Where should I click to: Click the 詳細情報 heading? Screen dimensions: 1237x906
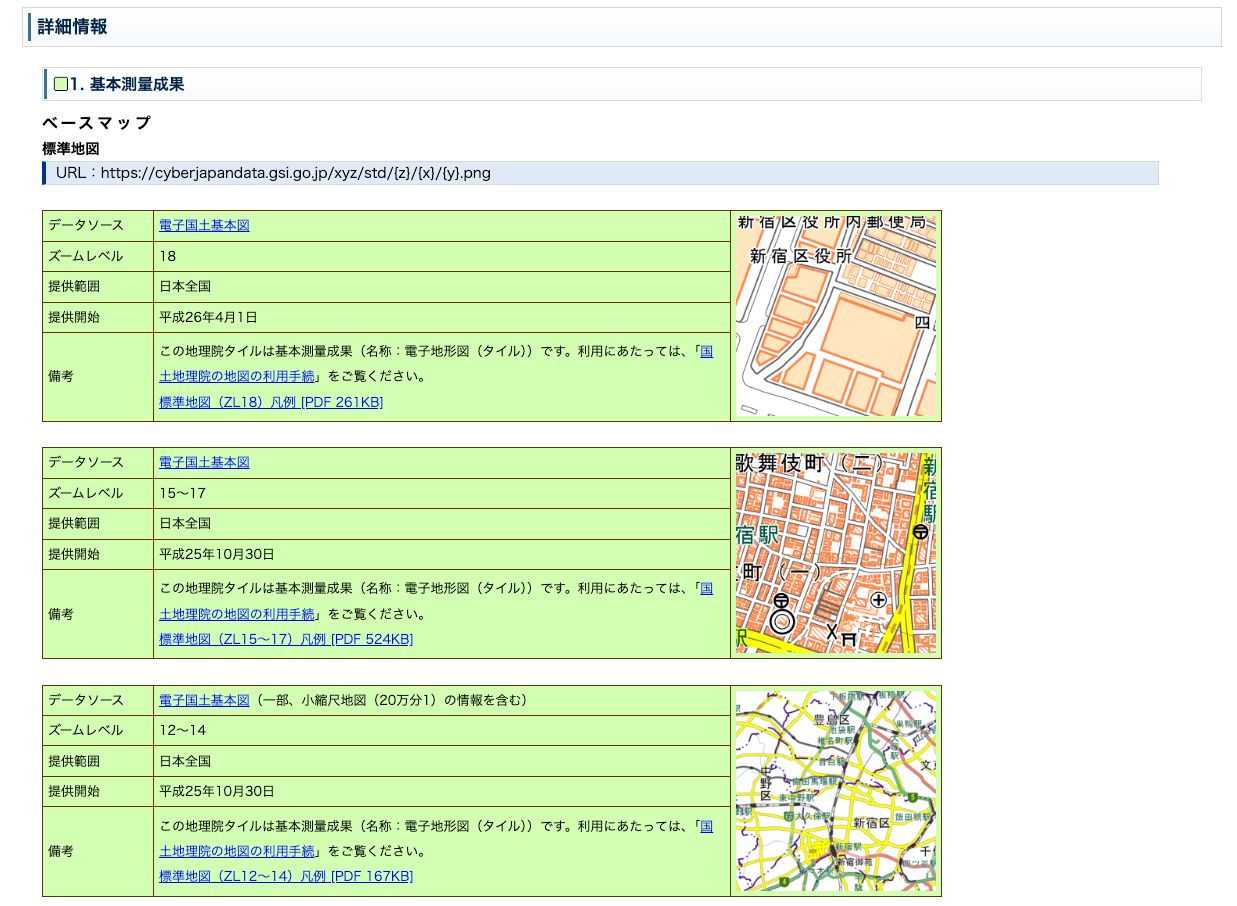[x=73, y=27]
